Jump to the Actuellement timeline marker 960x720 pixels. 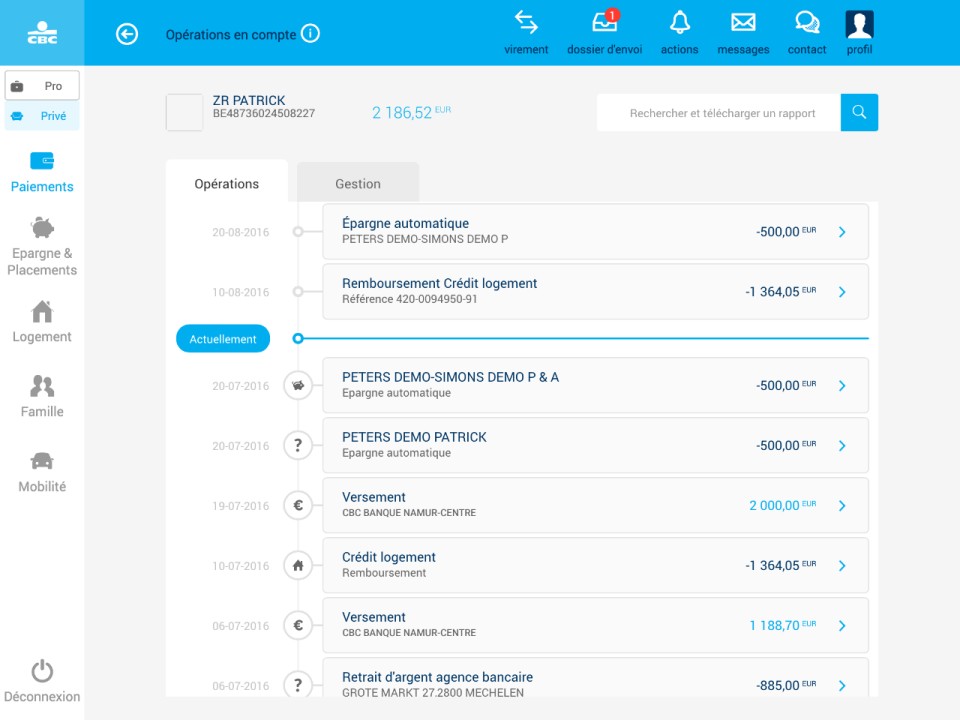click(223, 339)
